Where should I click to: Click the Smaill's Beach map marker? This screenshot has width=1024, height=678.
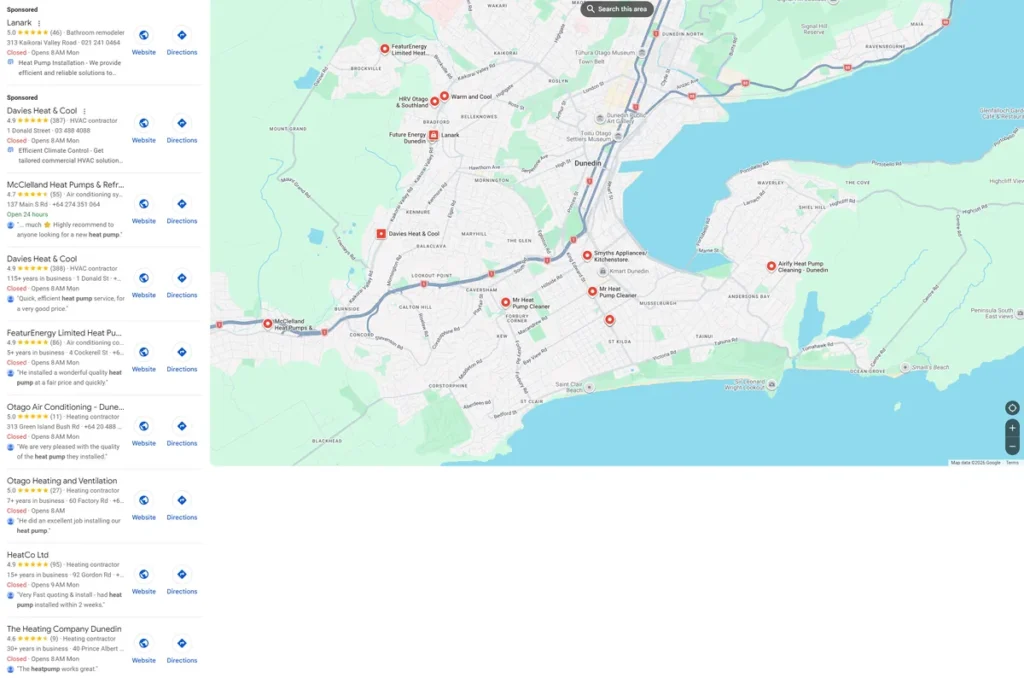click(x=905, y=368)
